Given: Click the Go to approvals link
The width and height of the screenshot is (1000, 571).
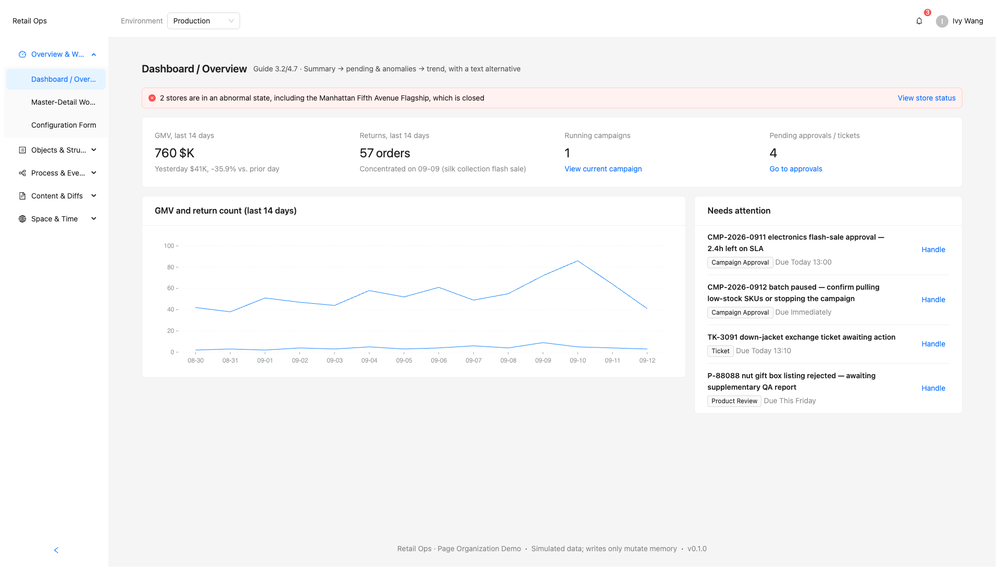Looking at the screenshot, I should coord(795,169).
